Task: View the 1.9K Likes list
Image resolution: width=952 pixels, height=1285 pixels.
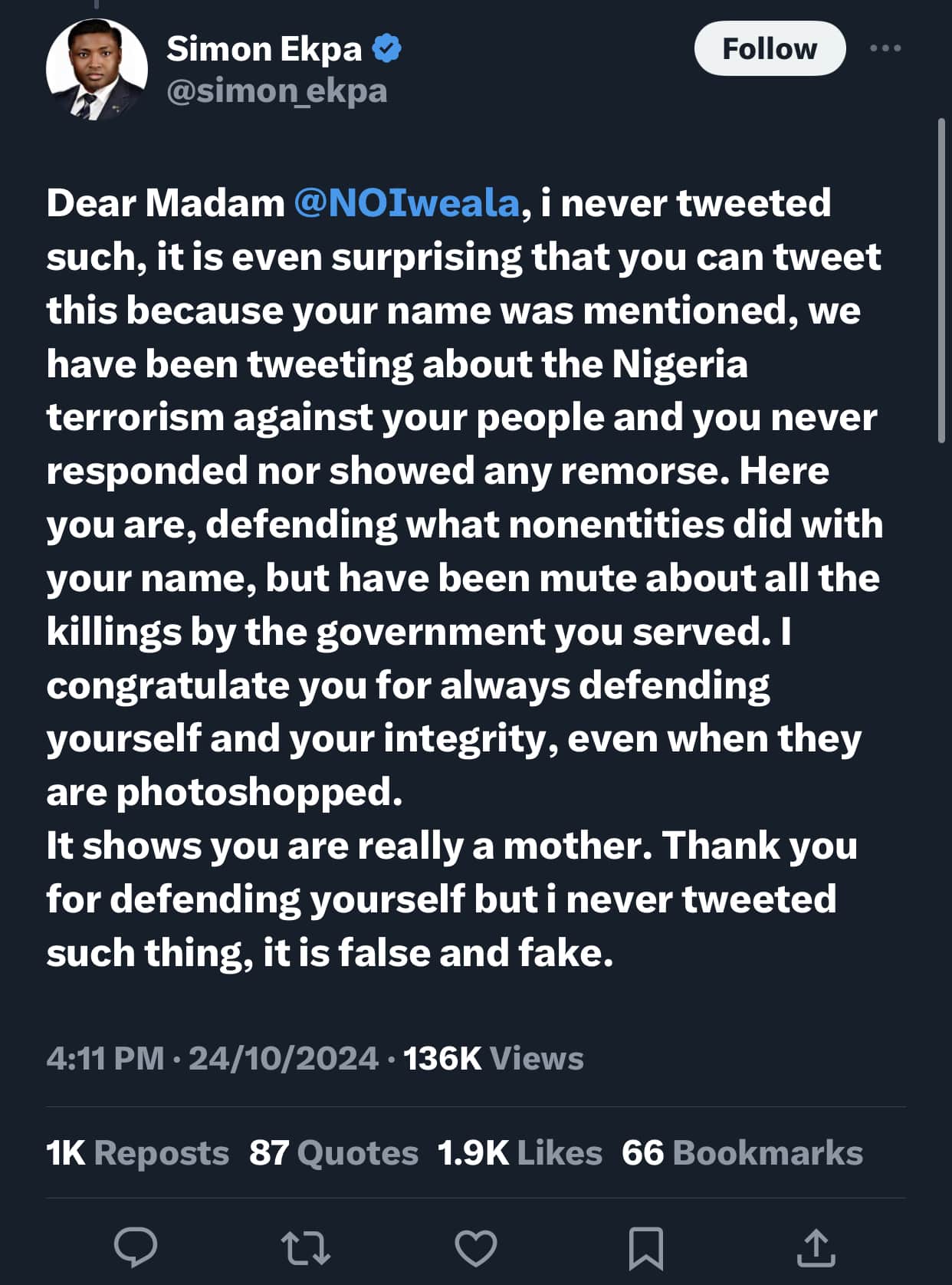Action: 520,1152
